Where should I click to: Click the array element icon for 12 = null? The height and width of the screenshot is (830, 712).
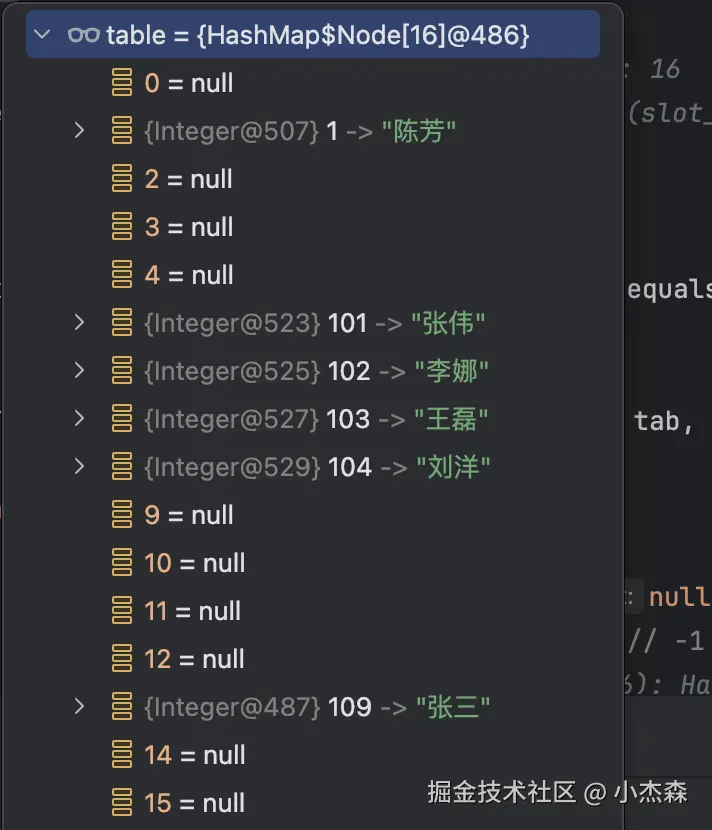pos(122,658)
